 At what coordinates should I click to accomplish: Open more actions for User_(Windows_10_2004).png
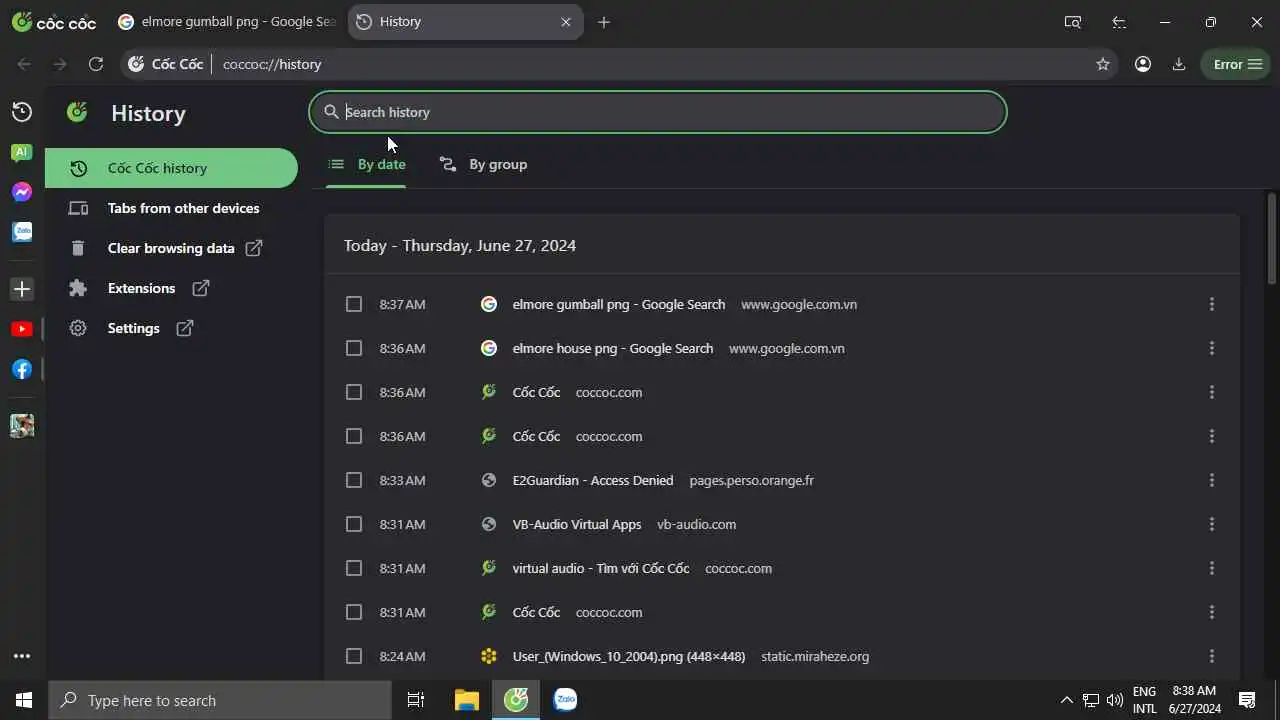[x=1212, y=656]
